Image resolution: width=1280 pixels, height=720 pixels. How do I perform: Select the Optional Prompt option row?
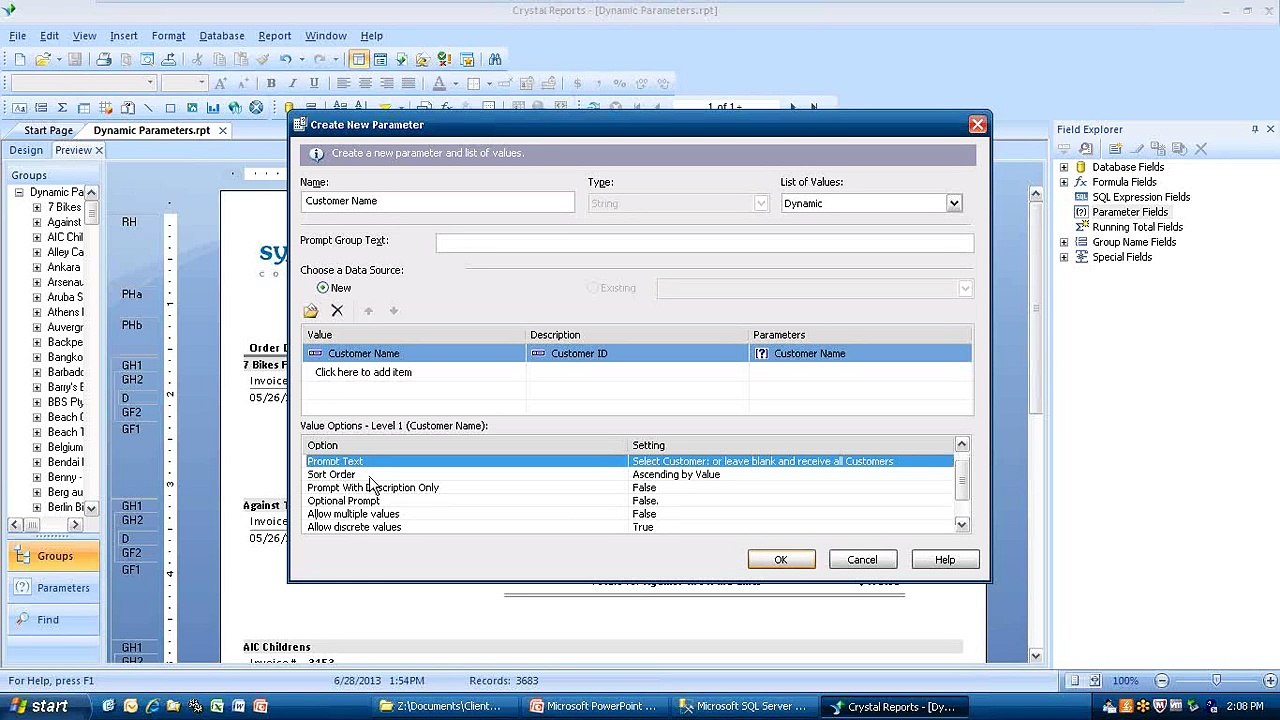coord(630,501)
